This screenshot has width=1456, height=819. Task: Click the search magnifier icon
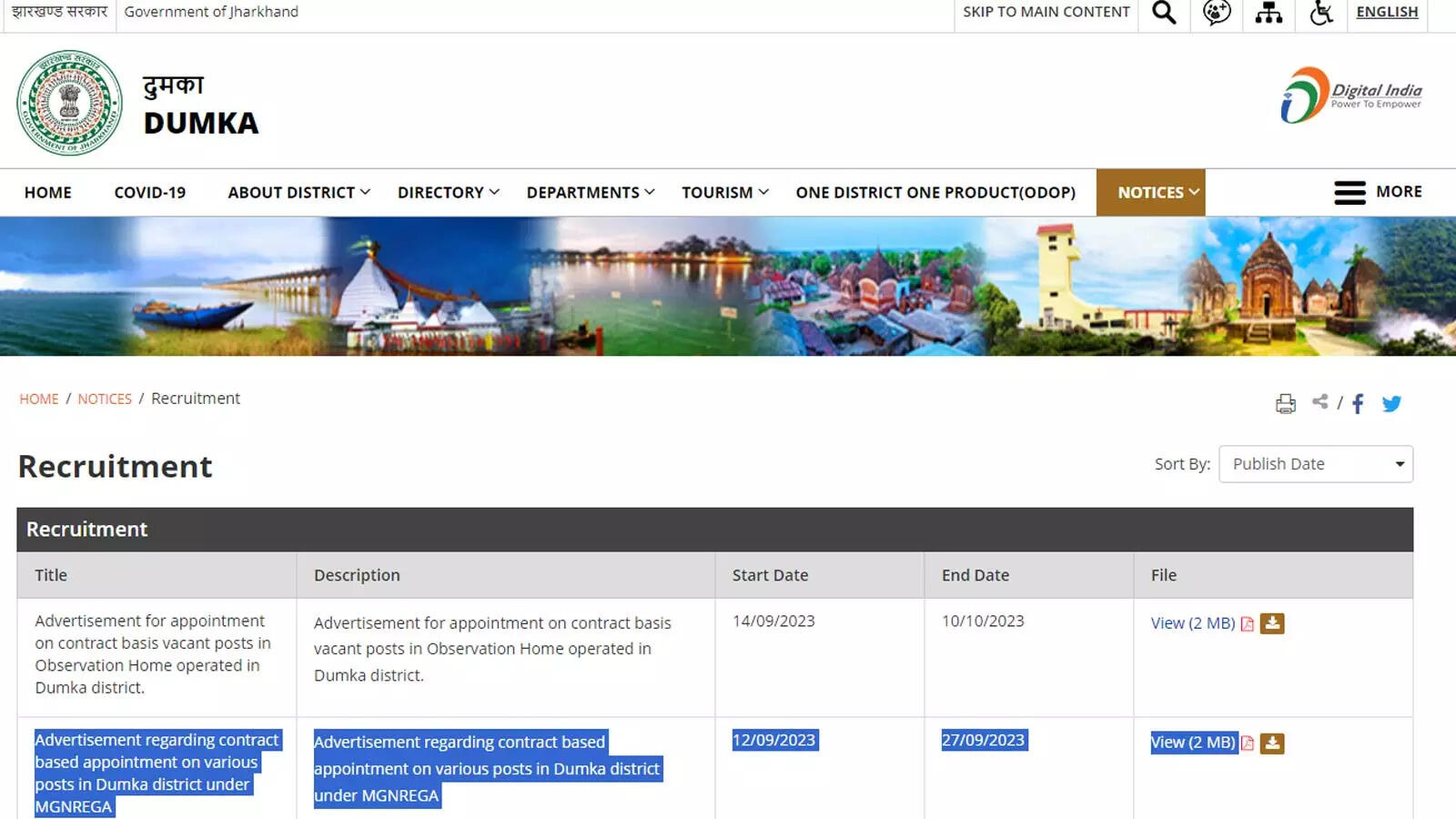(1164, 13)
